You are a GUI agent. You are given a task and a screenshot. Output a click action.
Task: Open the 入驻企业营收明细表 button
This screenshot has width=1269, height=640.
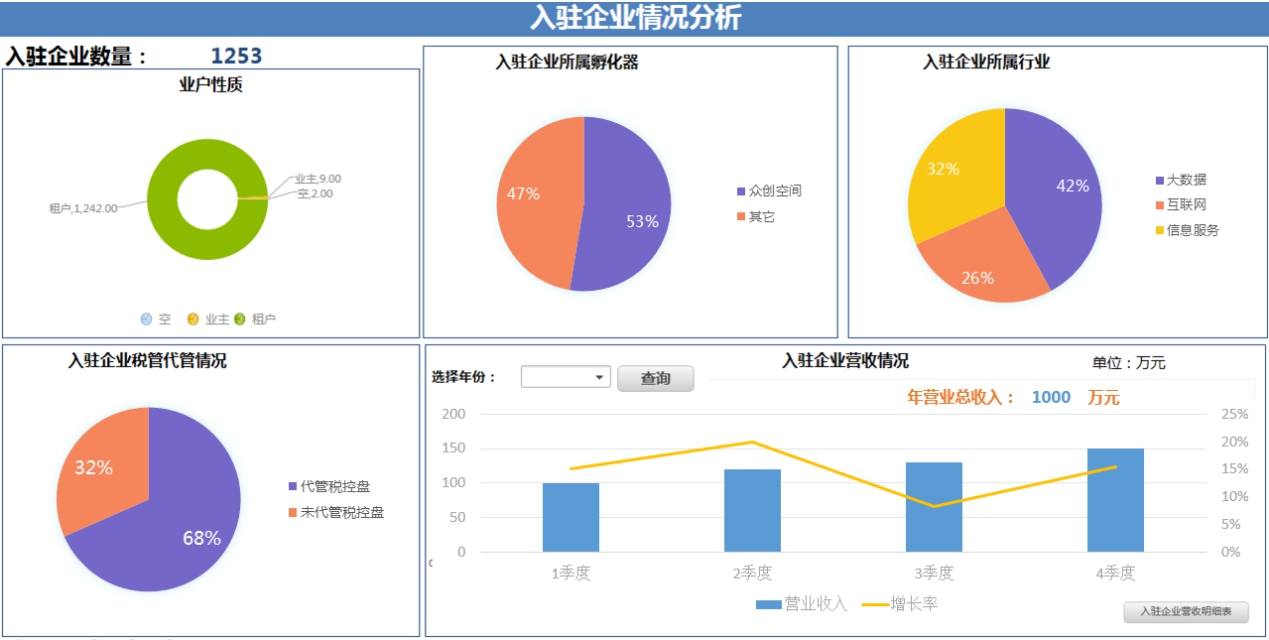[1186, 612]
